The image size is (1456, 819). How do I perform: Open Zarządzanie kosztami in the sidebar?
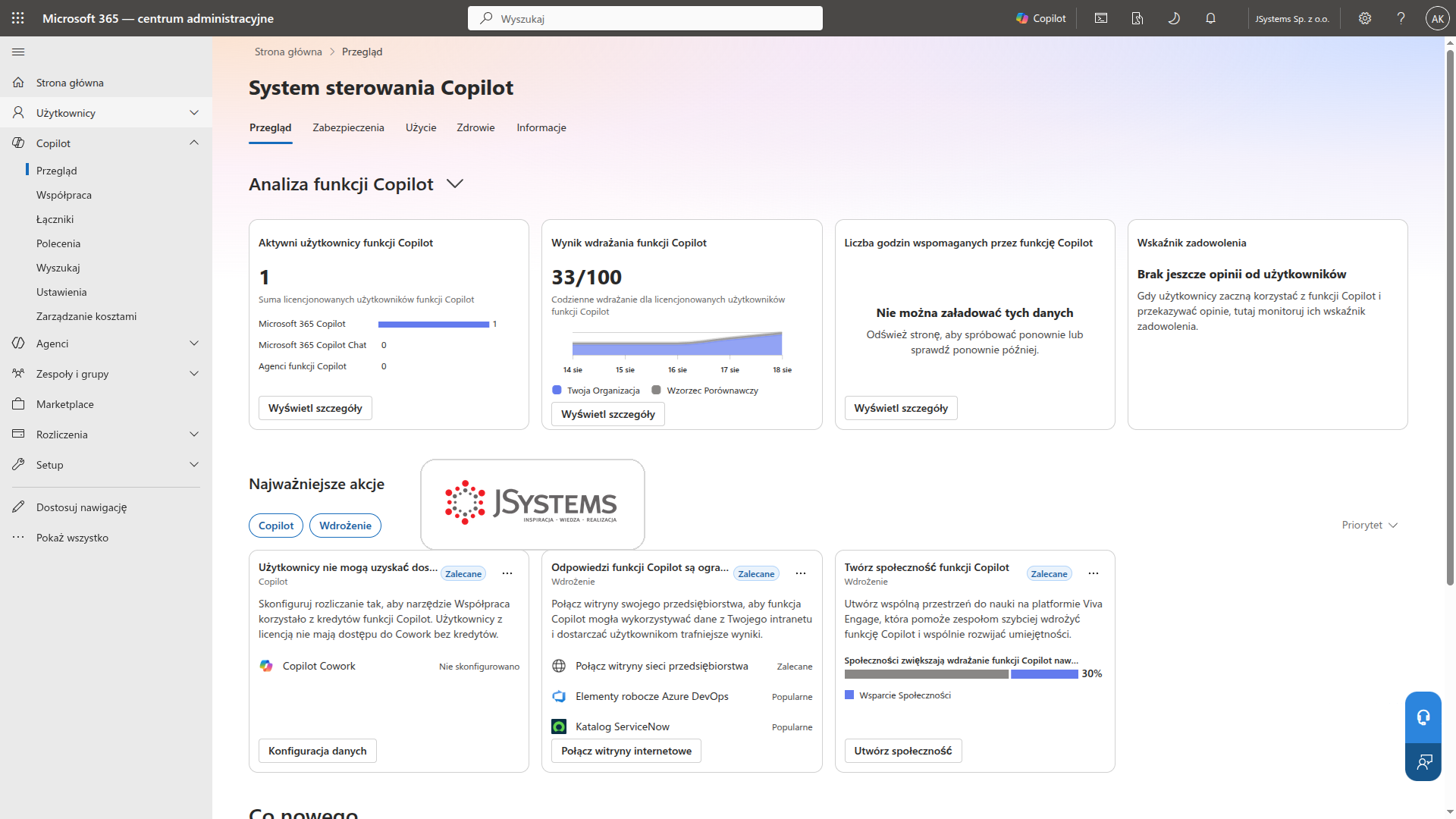[x=86, y=316]
